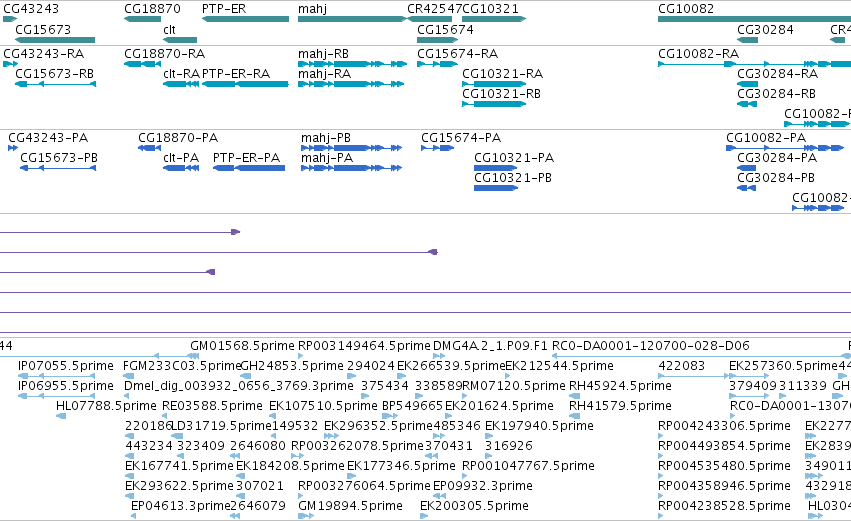
Task: Select the mahj-RA transcript label
Action: pos(325,74)
